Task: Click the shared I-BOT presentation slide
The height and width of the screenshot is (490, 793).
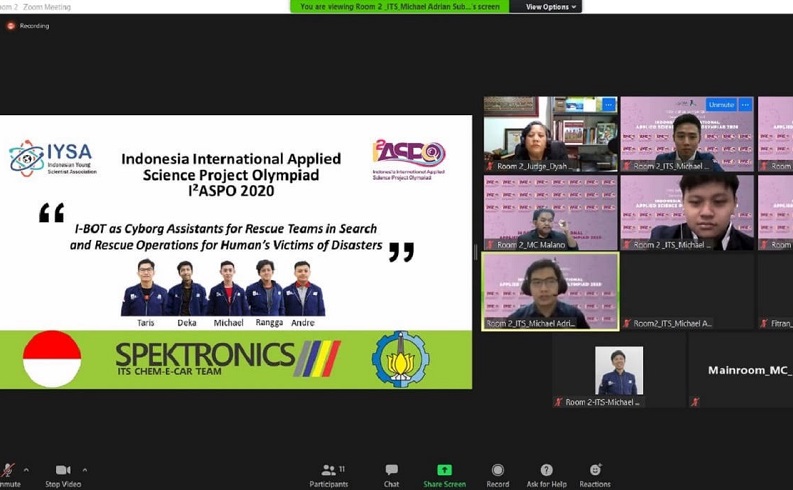Action: [236, 251]
